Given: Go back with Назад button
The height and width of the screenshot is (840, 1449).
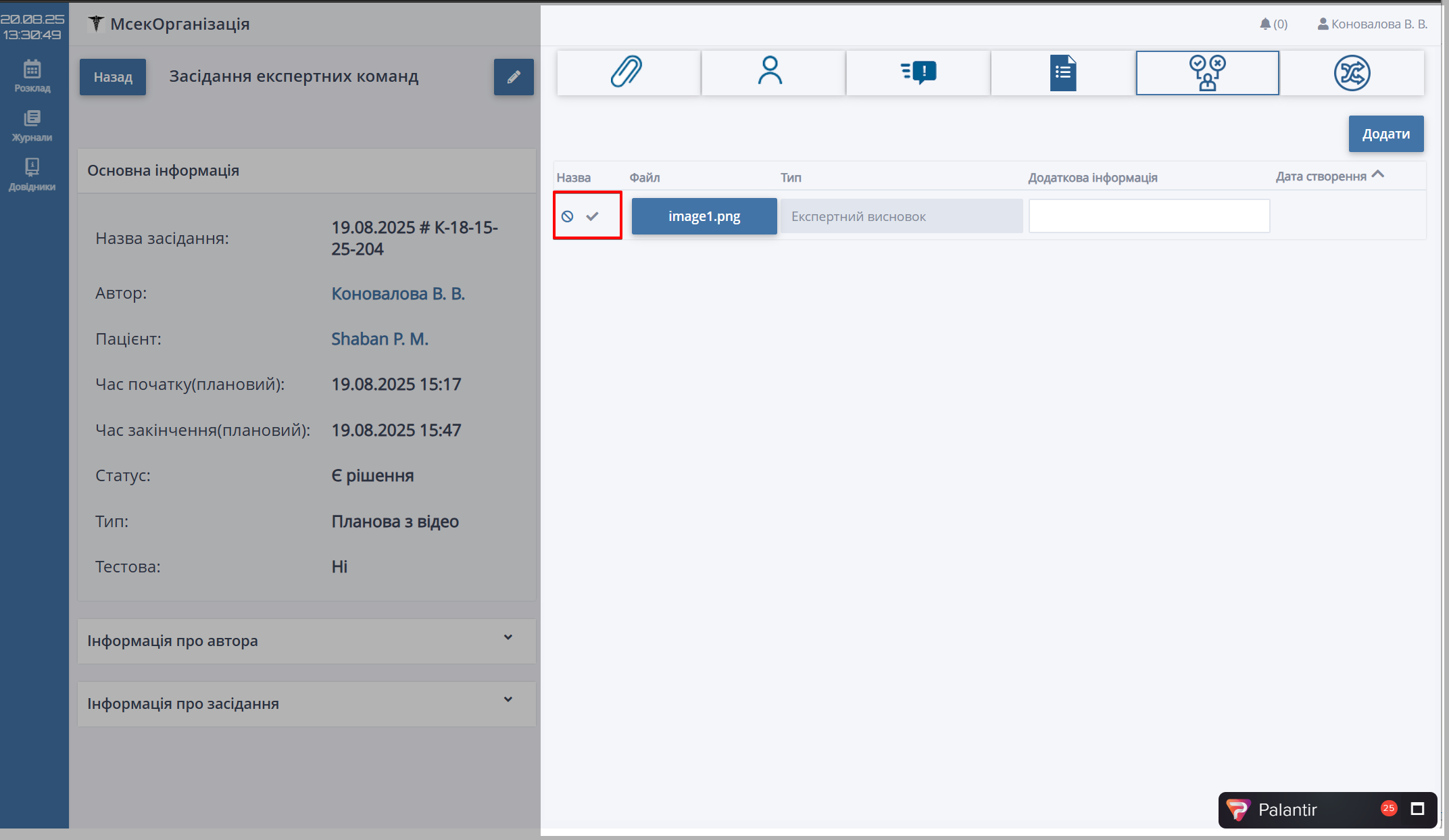Looking at the screenshot, I should click(x=113, y=77).
